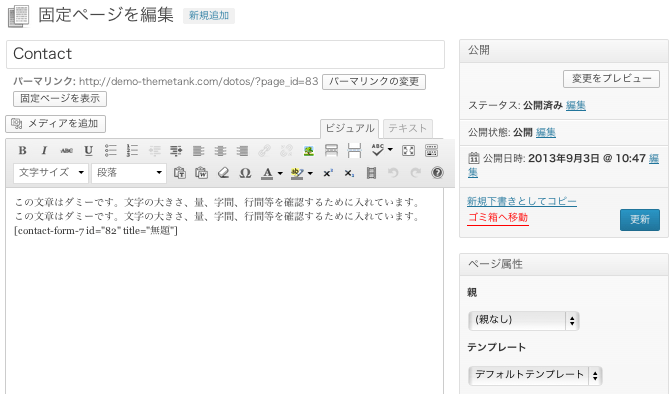Insert a numbered list
Viewport: 671px width, 394px height.
coord(132,151)
